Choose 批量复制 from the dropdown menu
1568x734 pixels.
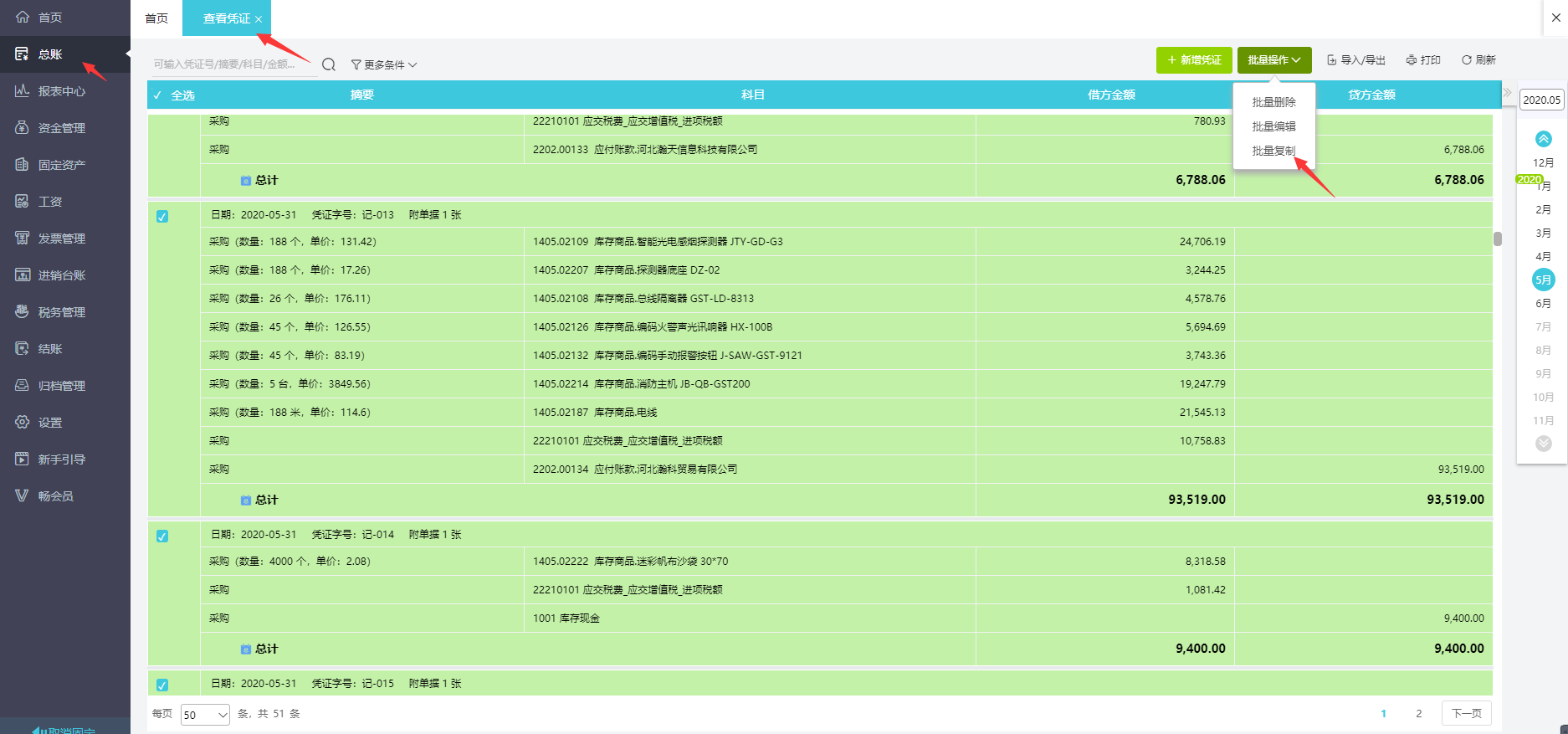[1273, 151]
